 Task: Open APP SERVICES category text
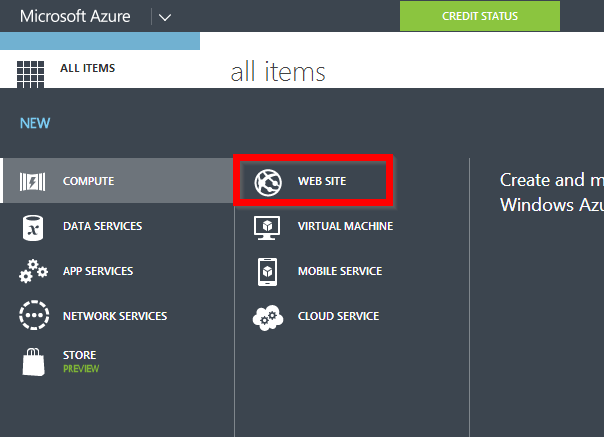coord(98,271)
